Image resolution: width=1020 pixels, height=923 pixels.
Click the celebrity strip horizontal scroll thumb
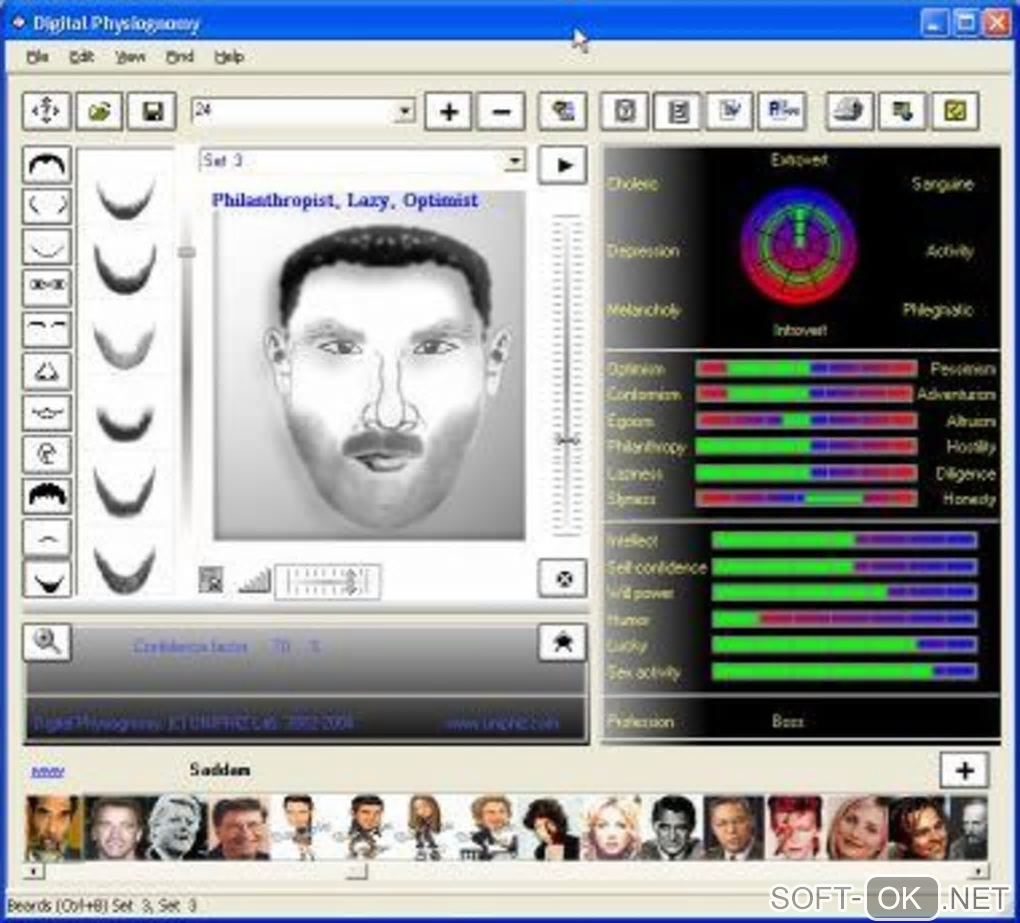356,872
